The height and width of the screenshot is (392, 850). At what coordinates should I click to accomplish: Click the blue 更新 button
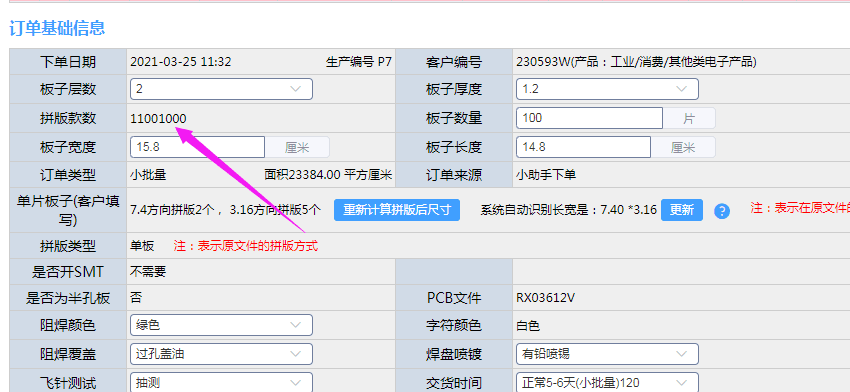coord(681,210)
